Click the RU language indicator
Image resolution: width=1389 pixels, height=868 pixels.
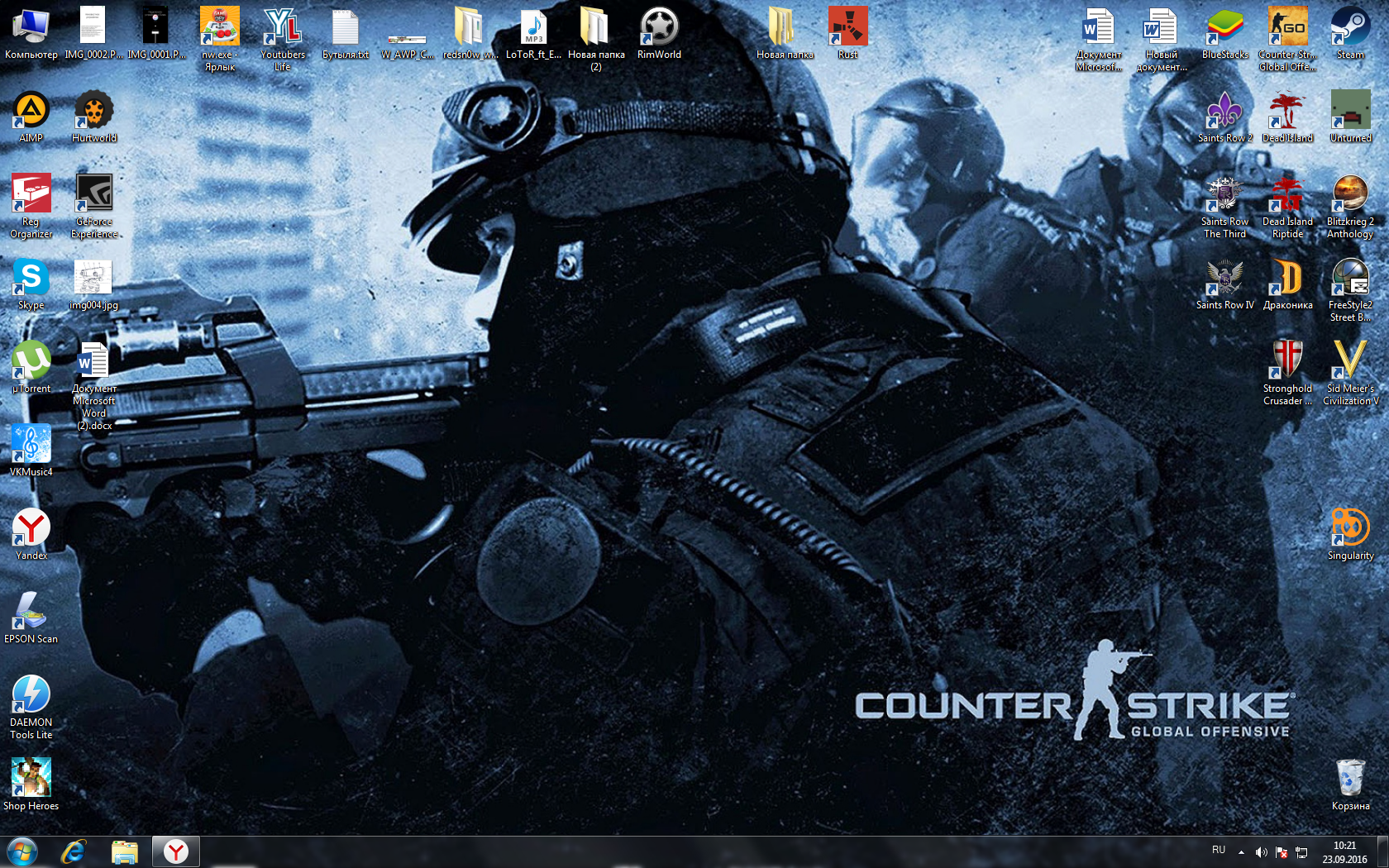[1219, 851]
